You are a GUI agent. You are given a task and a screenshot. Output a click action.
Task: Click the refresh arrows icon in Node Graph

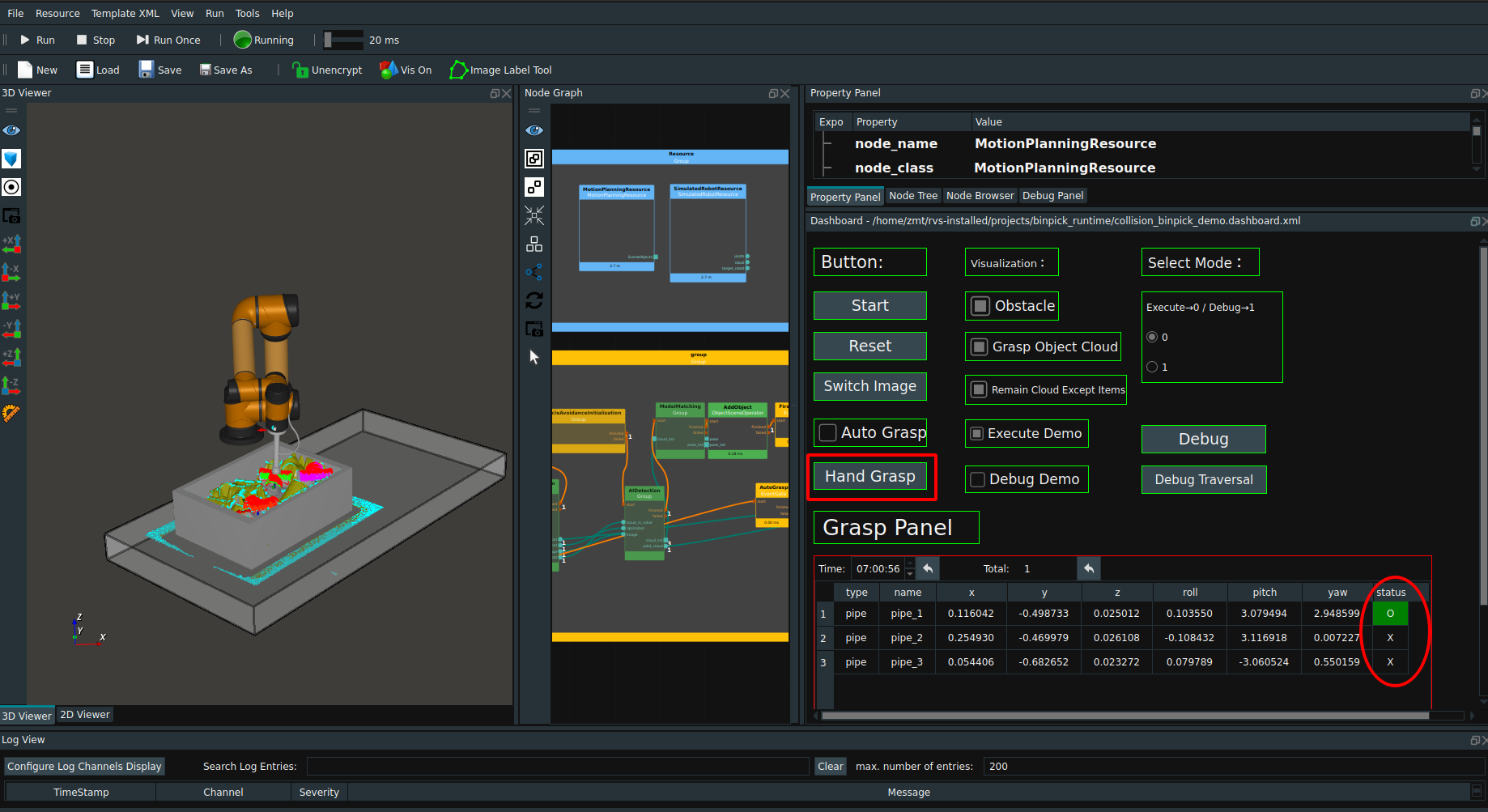534,300
